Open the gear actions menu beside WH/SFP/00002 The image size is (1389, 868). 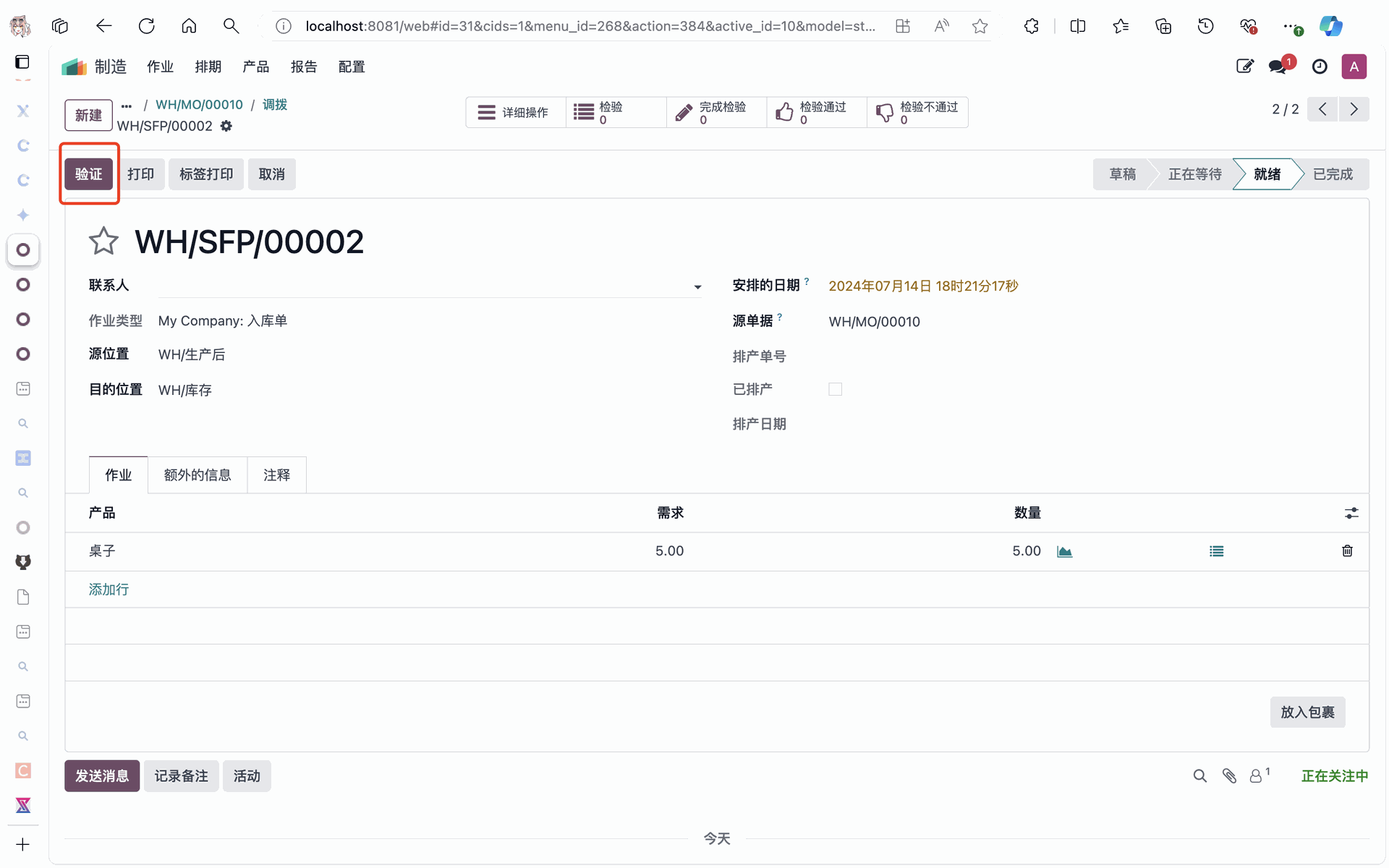pyautogui.click(x=226, y=126)
